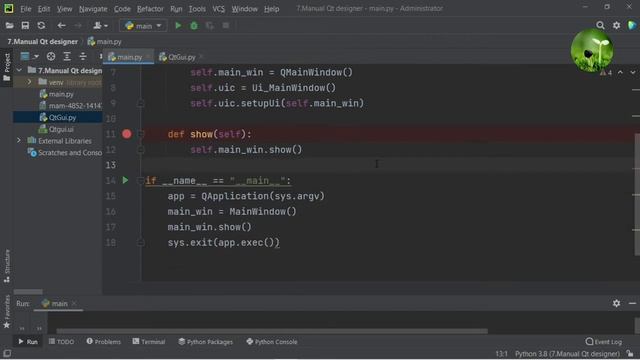640x360 pixels.
Task: Click the editor vertical scrollbar
Action: (637, 194)
